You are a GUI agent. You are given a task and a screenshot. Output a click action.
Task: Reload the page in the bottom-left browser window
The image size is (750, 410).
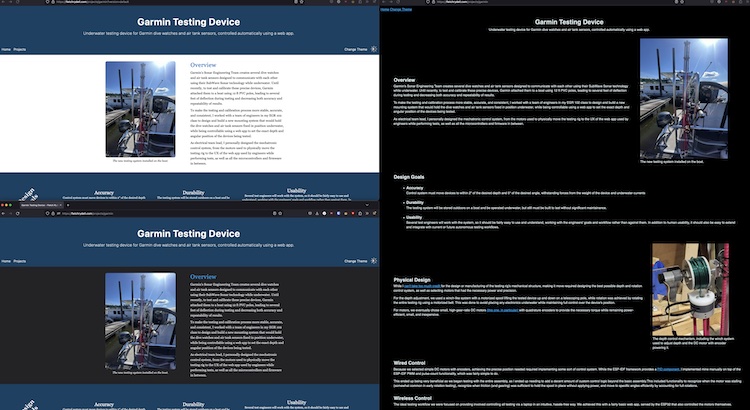pyautogui.click(x=17, y=213)
